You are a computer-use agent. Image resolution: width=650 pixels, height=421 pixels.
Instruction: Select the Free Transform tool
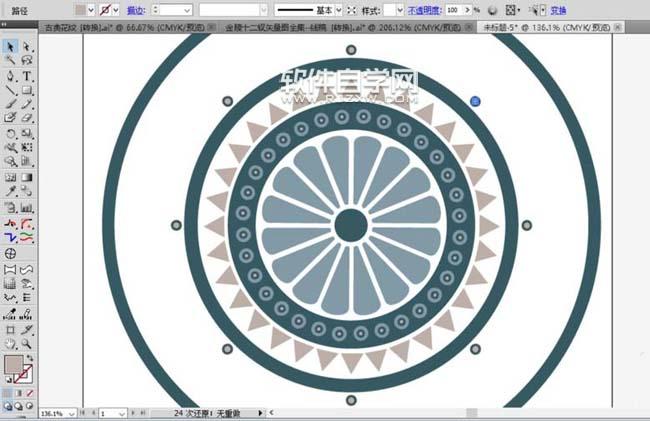pos(27,148)
